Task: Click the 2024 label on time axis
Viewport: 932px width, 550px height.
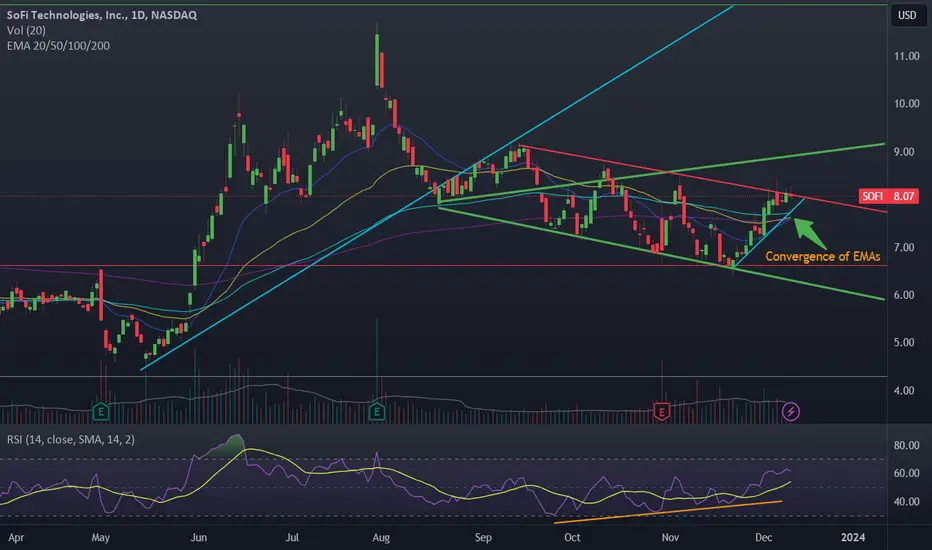Action: [853, 538]
